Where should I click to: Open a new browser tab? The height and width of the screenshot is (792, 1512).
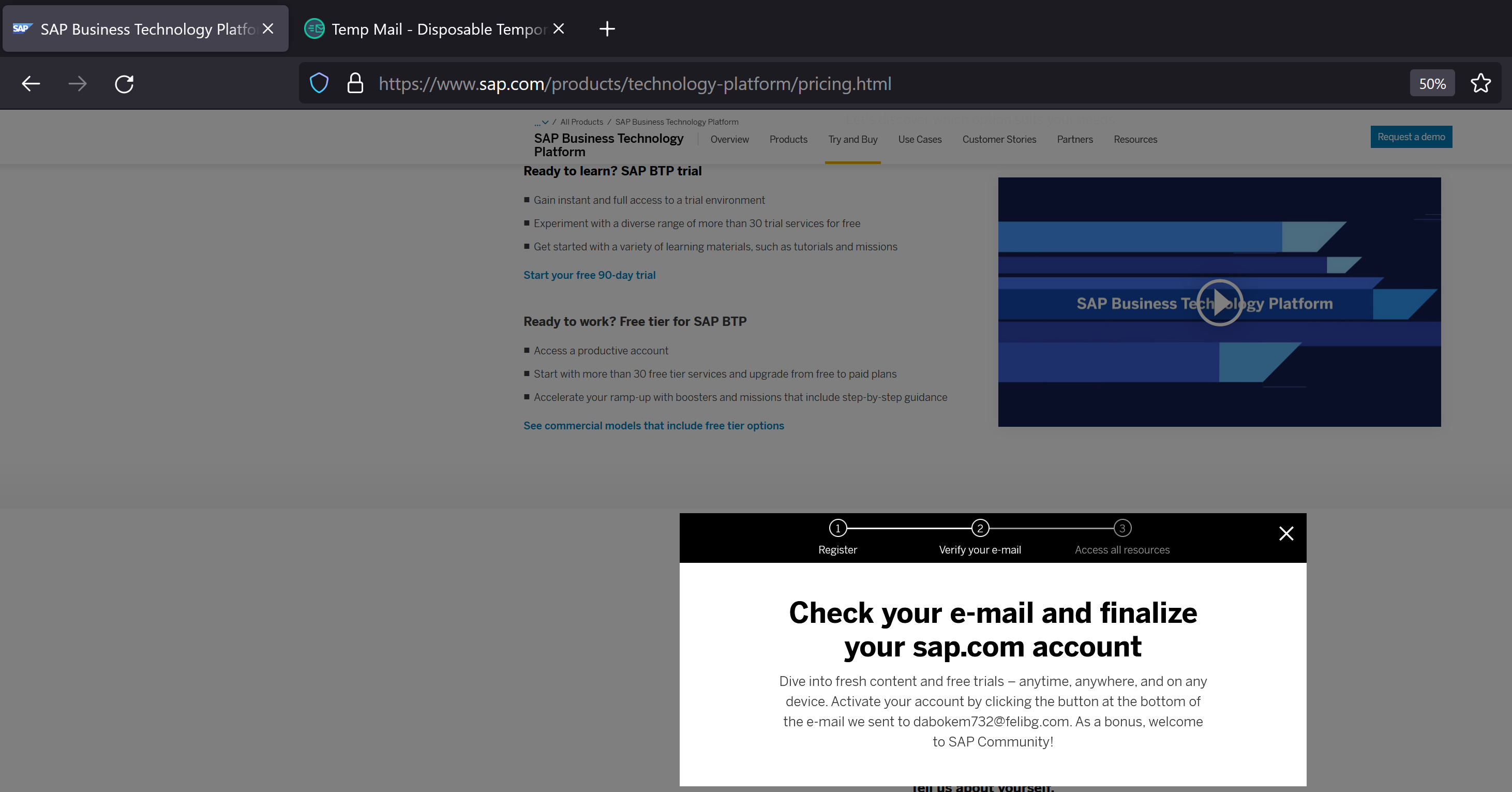pos(607,29)
